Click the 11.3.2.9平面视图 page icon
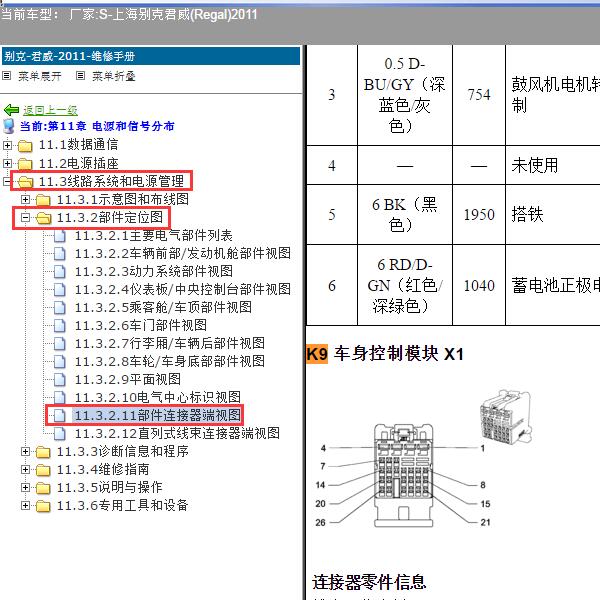This screenshot has height=600, width=600. click(60, 380)
